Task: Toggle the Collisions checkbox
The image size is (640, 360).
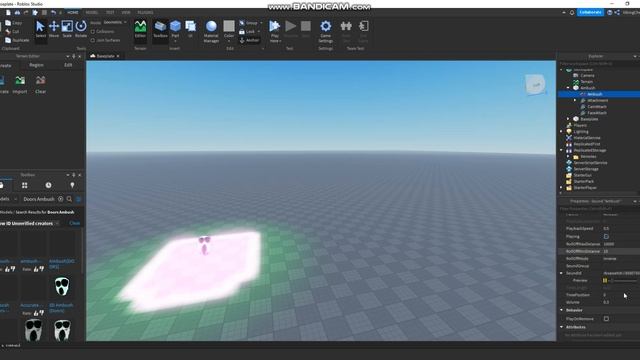Action: click(x=93, y=31)
